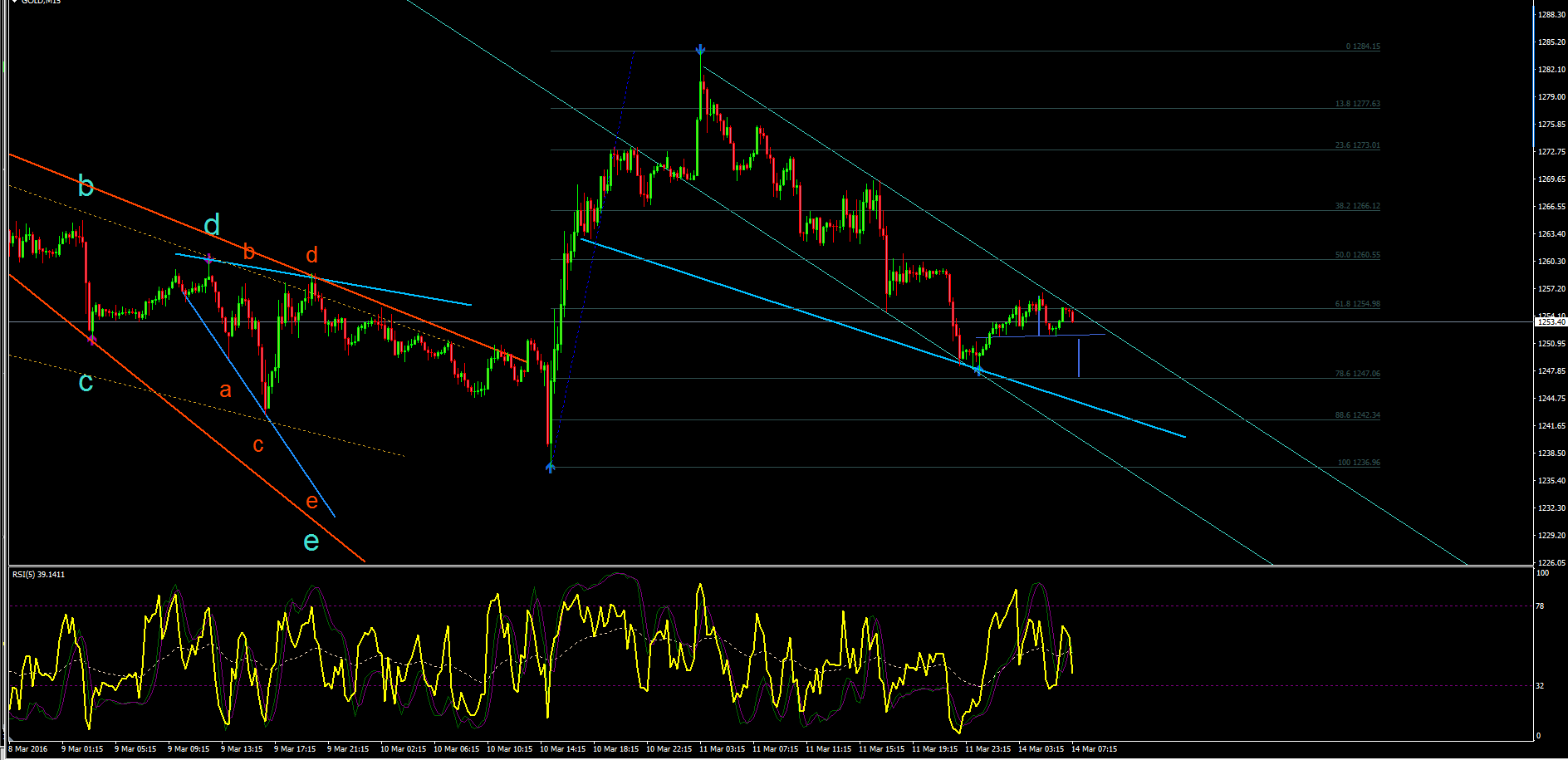
Task: Click '8 Mar 2016' on the time axis
Action: 28,749
